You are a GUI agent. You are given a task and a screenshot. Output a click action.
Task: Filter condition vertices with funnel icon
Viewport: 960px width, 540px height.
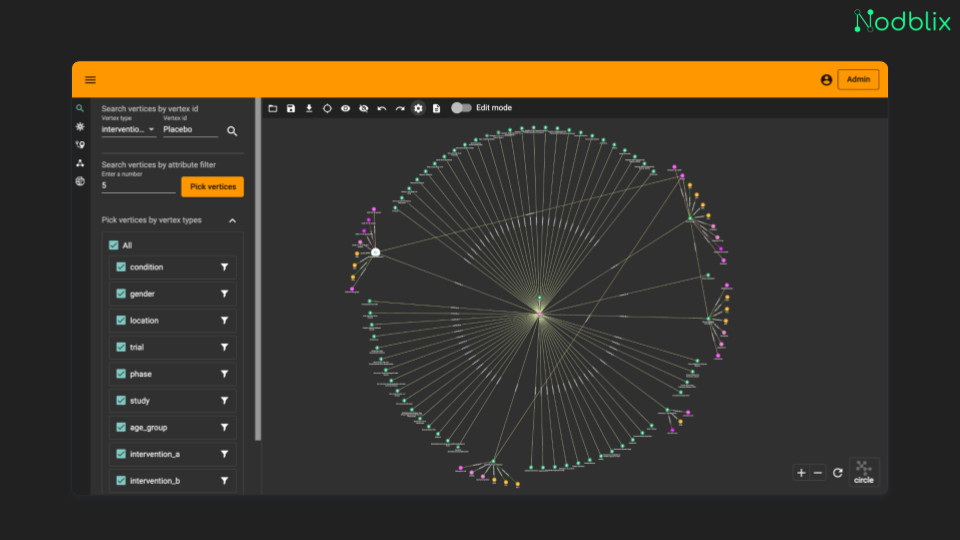coord(225,267)
